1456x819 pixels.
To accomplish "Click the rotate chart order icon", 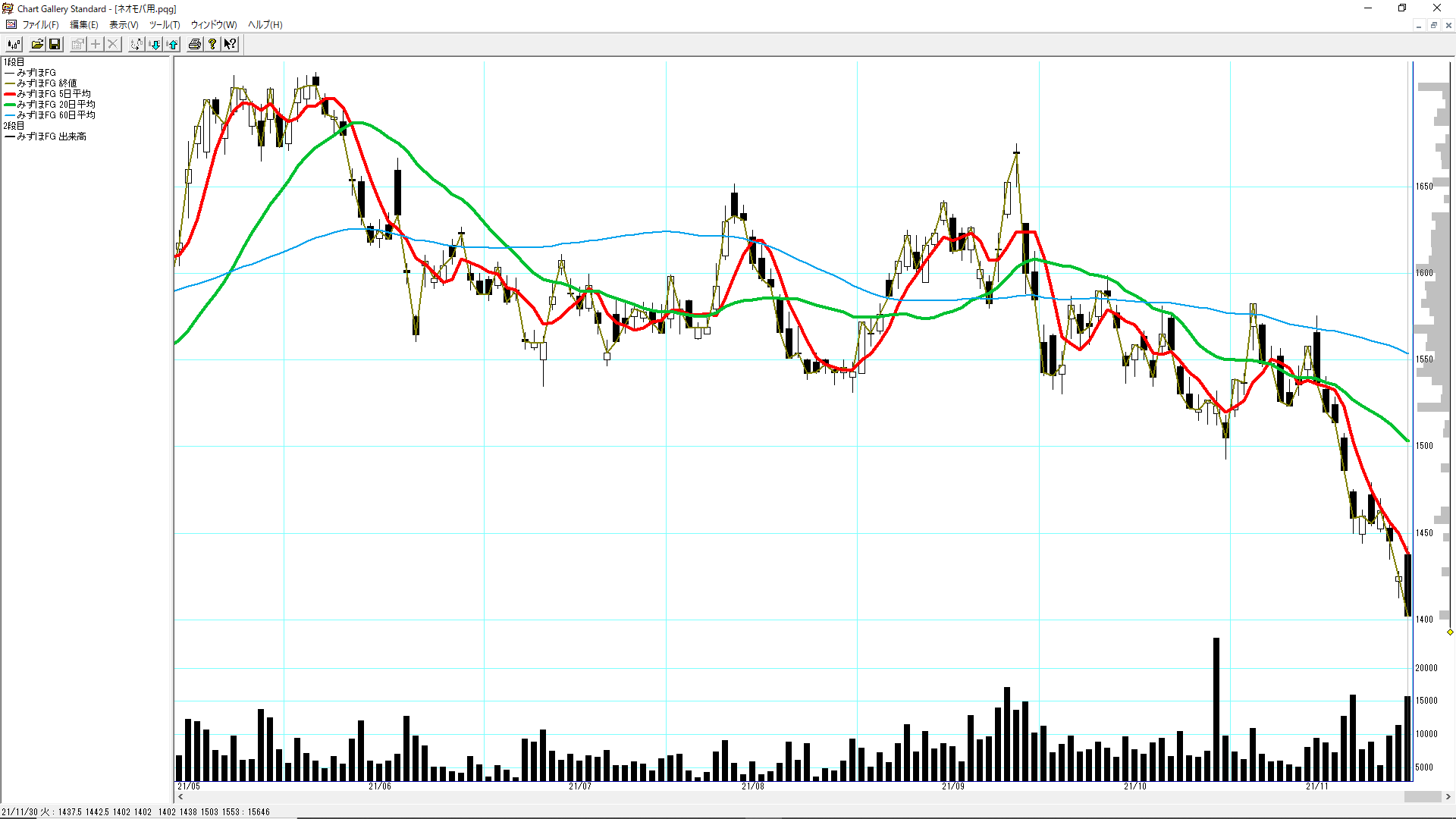I will click(x=136, y=44).
